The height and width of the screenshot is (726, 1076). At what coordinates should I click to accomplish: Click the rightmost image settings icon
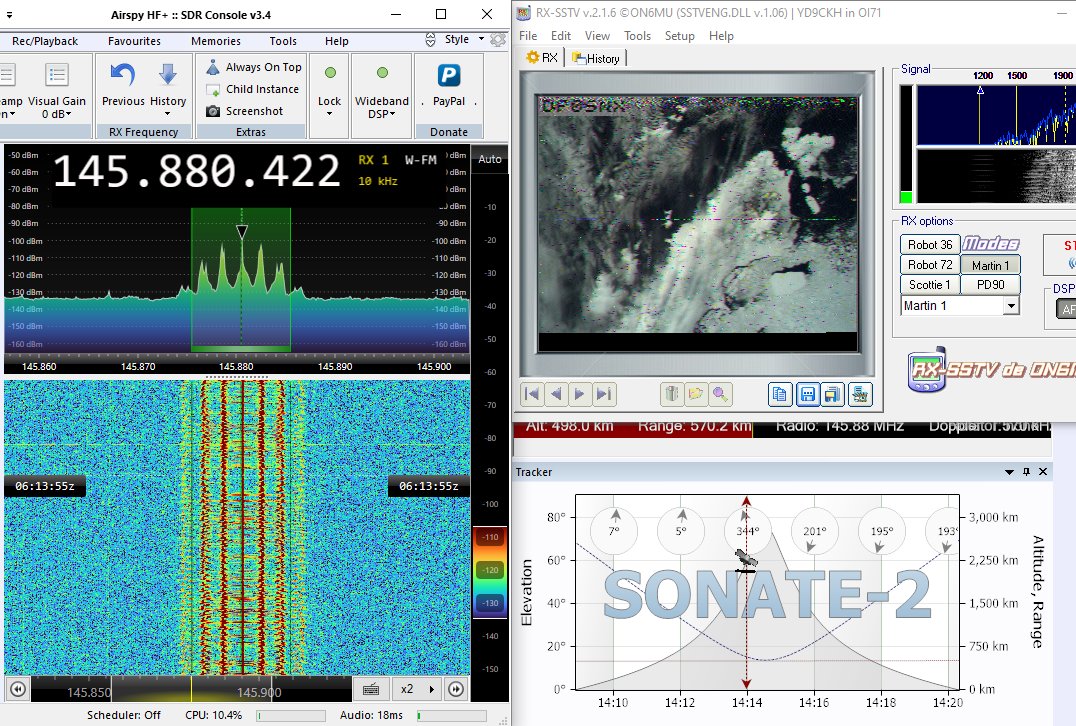coord(860,394)
